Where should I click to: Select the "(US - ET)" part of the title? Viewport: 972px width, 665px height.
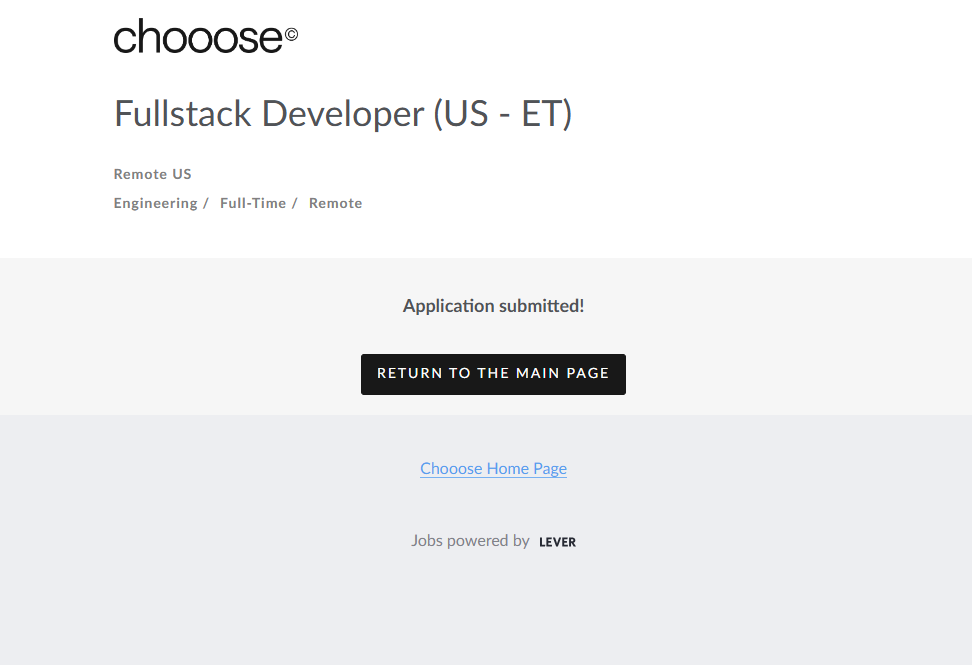502,114
